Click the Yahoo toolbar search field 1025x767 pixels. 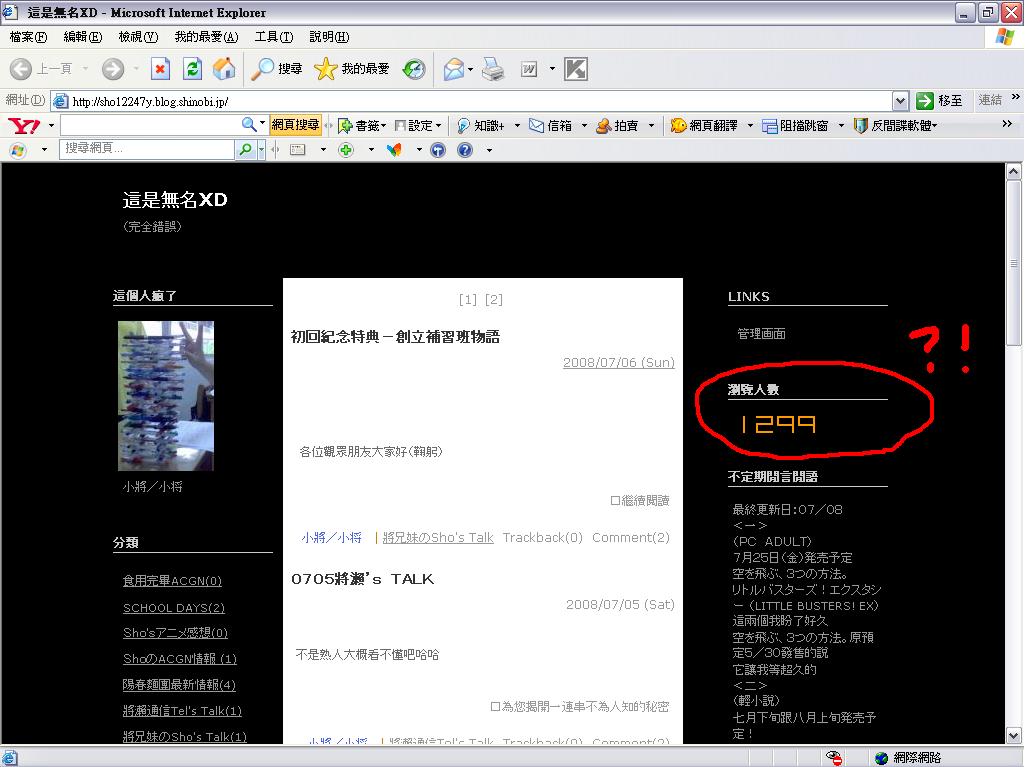point(150,125)
